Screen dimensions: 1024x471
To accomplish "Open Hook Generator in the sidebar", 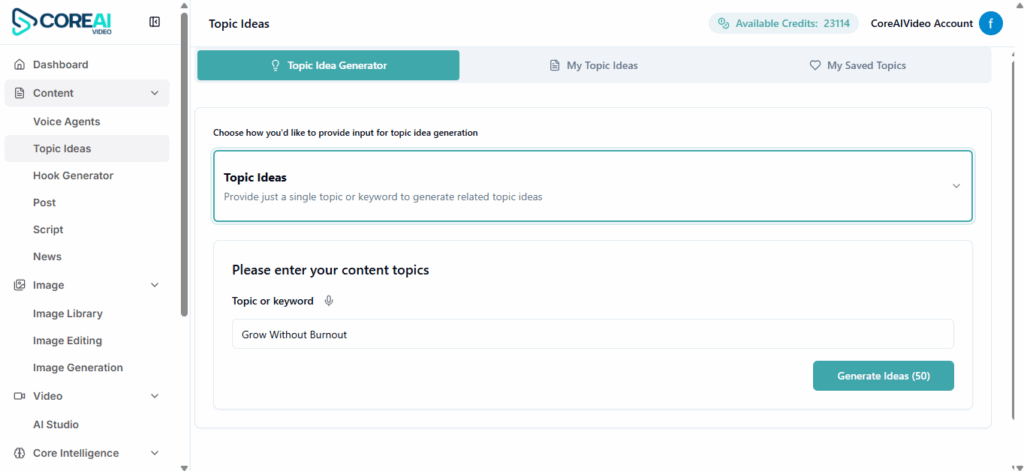I will point(73,176).
